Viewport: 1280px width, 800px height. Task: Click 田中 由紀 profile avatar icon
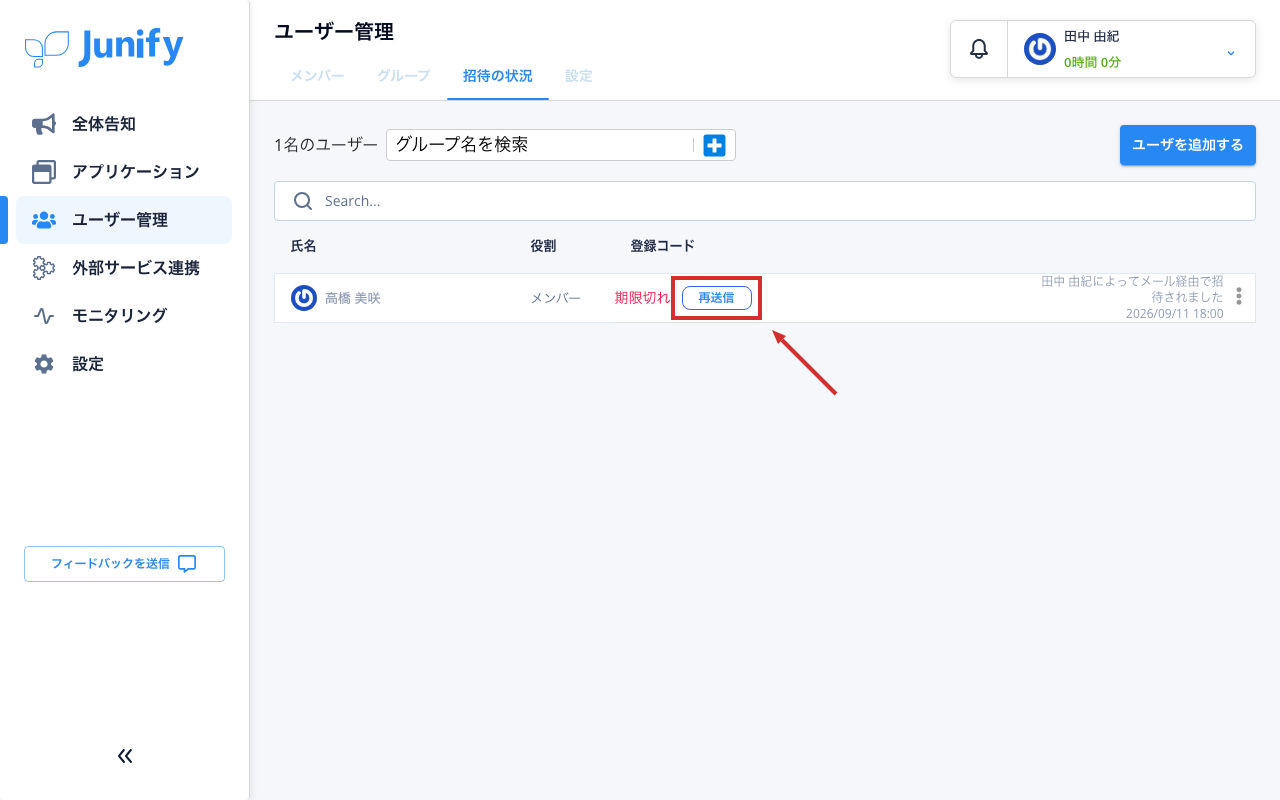tap(1040, 49)
